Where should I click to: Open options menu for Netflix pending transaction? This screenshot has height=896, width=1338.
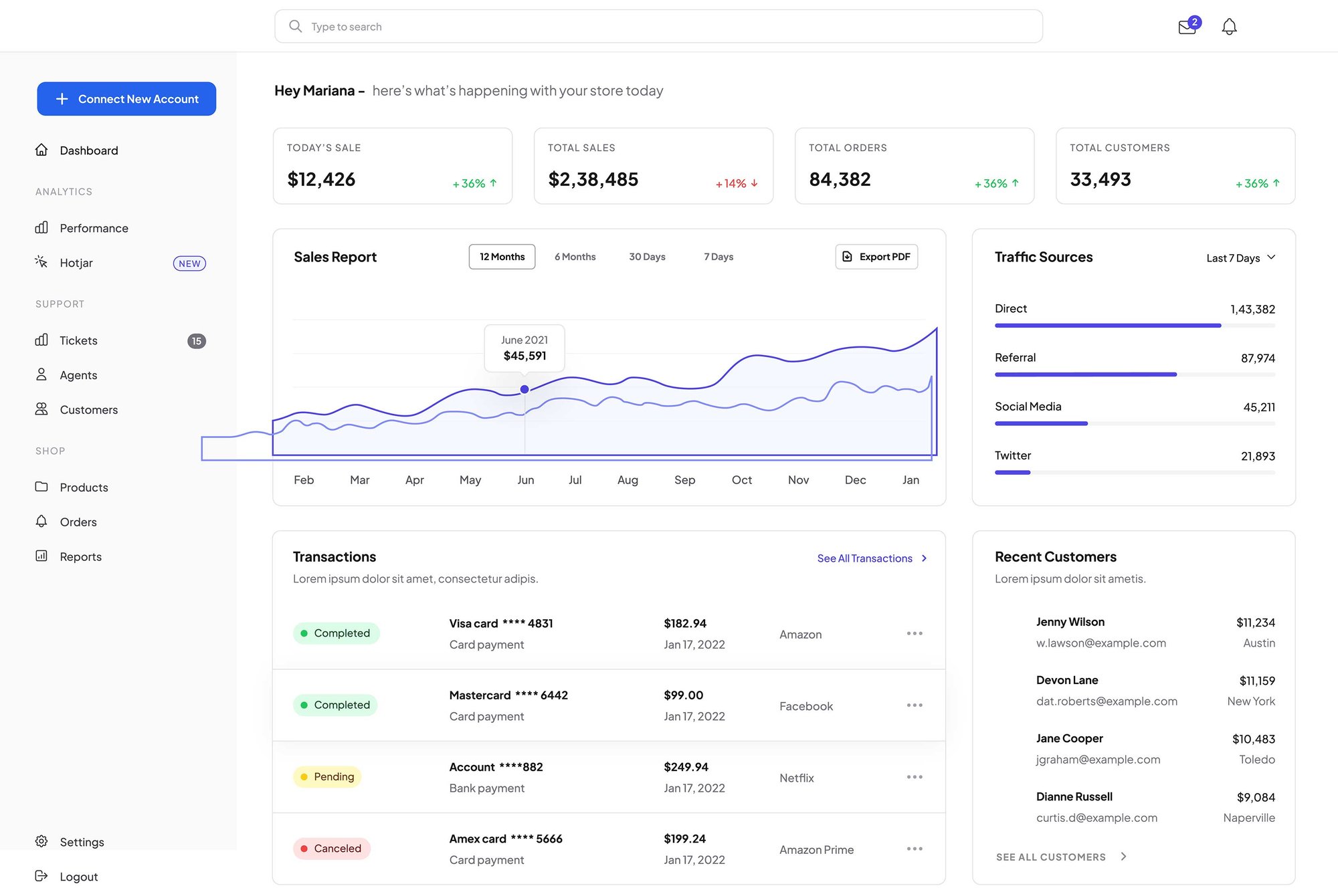[915, 777]
